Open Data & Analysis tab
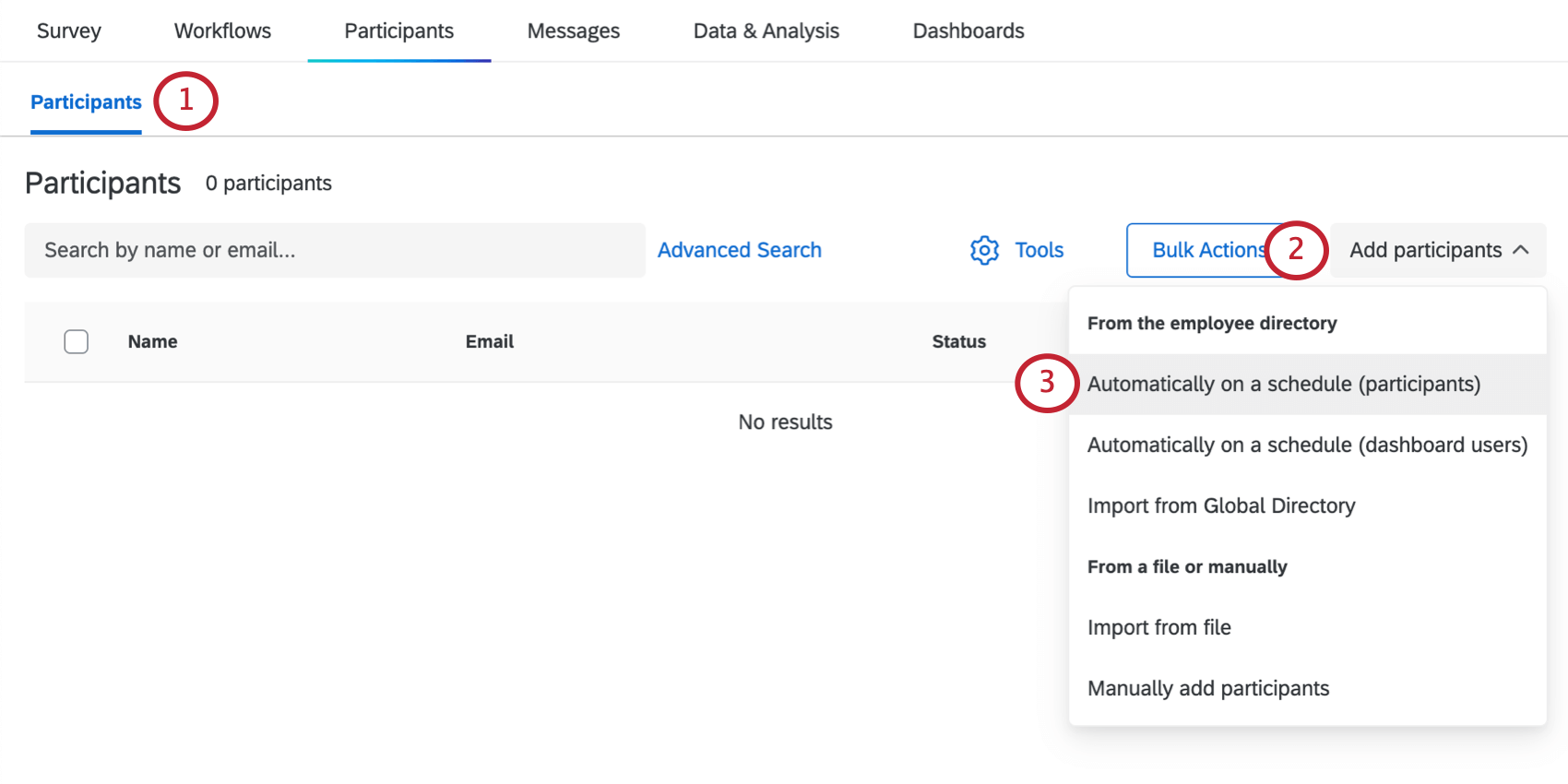The width and height of the screenshot is (1568, 784). pyautogui.click(x=766, y=31)
